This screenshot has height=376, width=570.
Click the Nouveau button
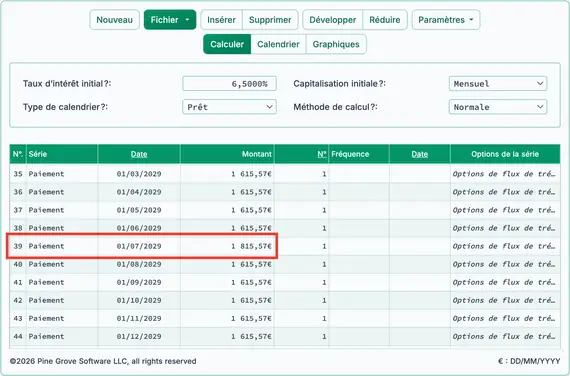pos(115,20)
